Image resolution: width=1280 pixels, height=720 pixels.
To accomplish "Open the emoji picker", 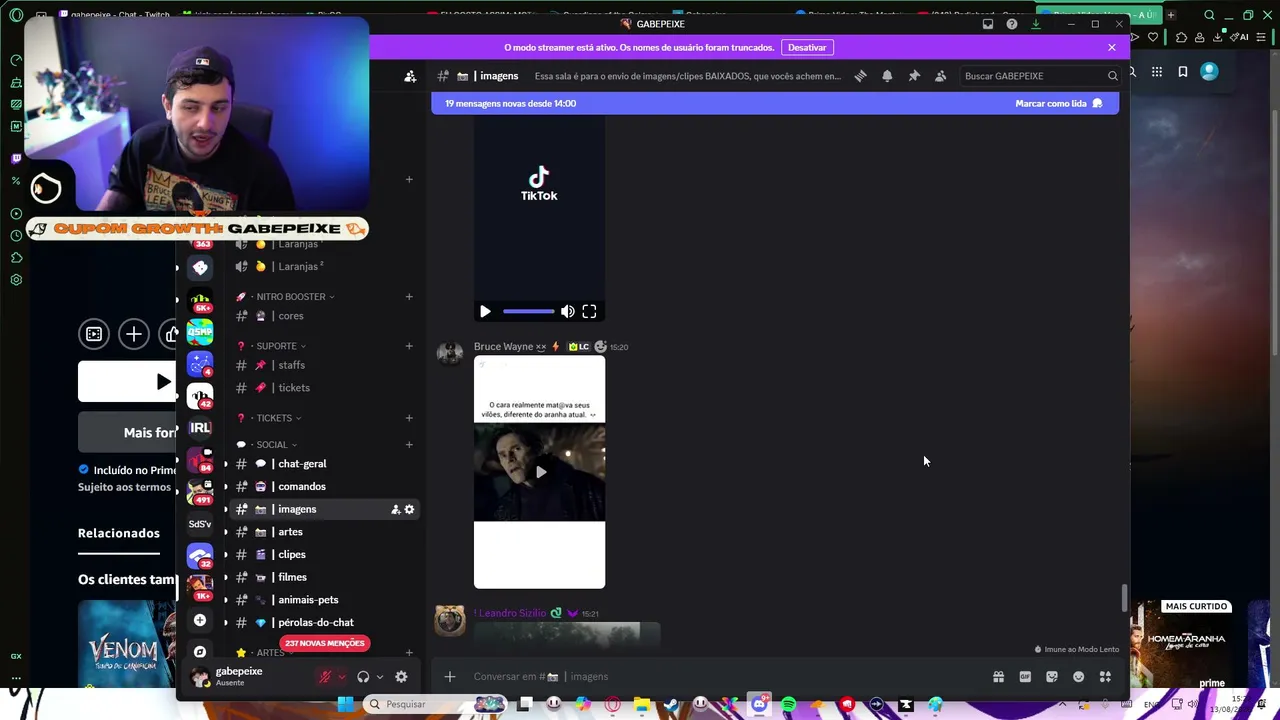I will [x=1078, y=677].
